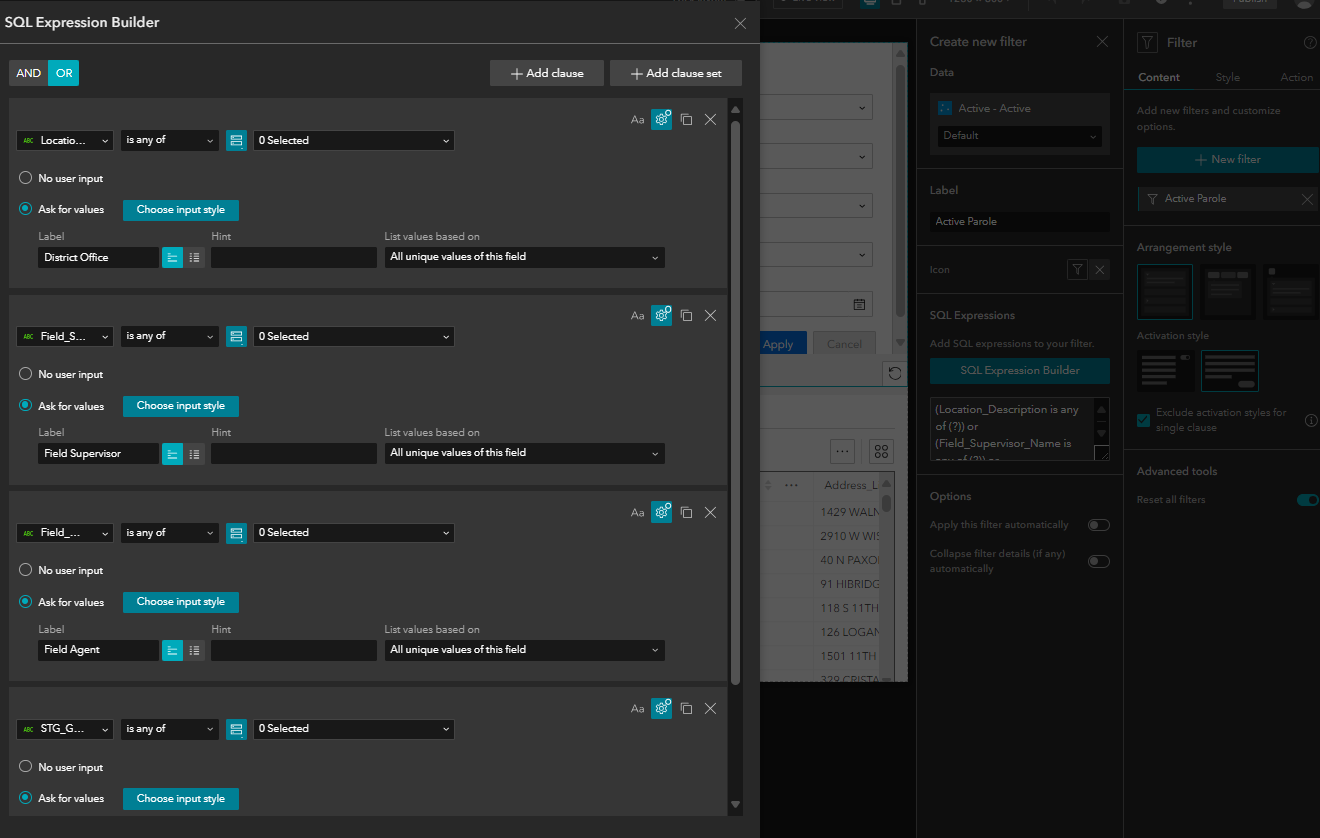
Task: Switch to the Style tab in Filter panel
Action: tap(1228, 77)
